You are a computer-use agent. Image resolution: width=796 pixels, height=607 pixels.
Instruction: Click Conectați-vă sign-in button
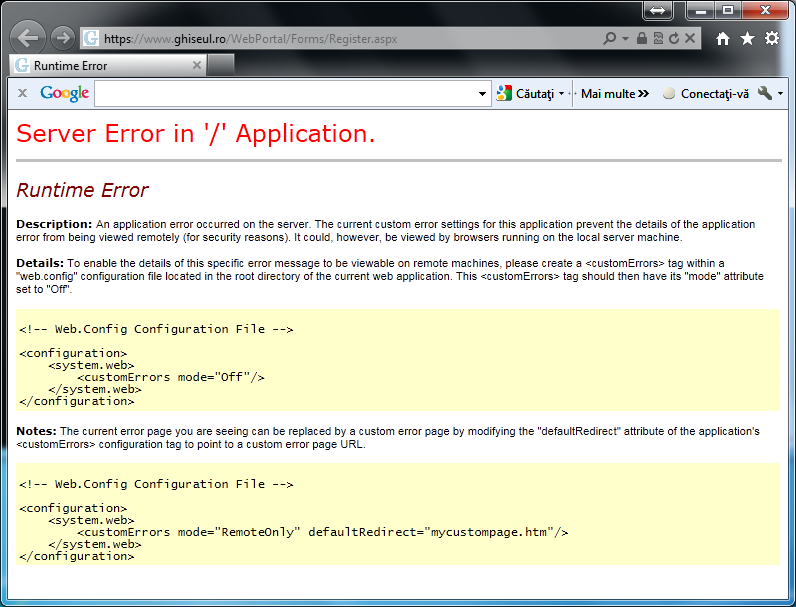[x=705, y=93]
